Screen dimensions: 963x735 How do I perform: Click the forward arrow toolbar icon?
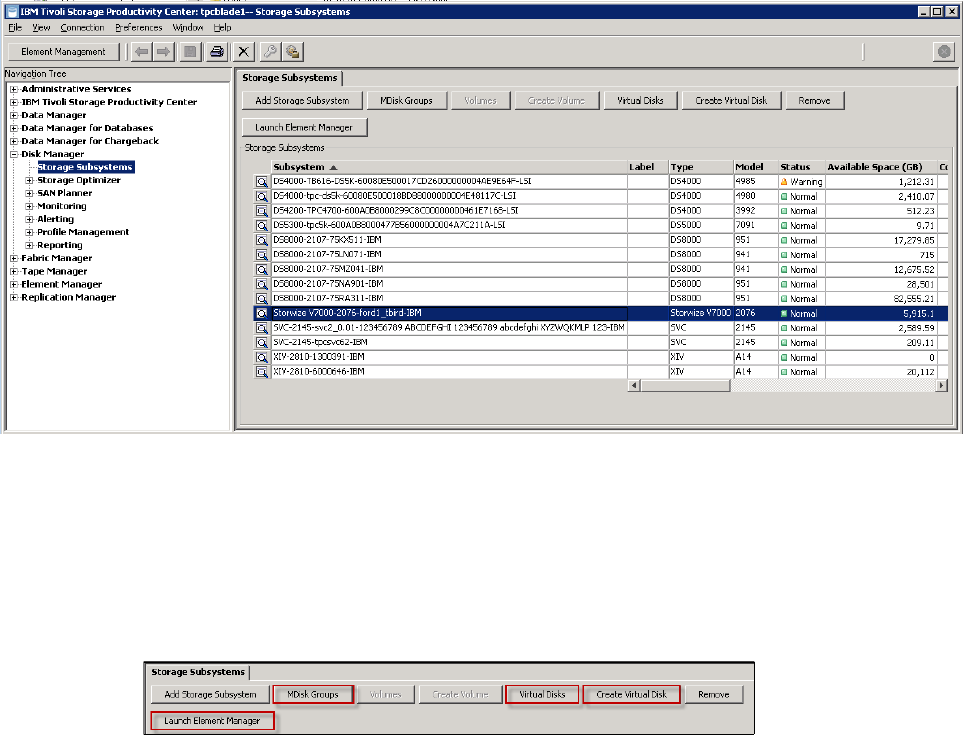(164, 52)
